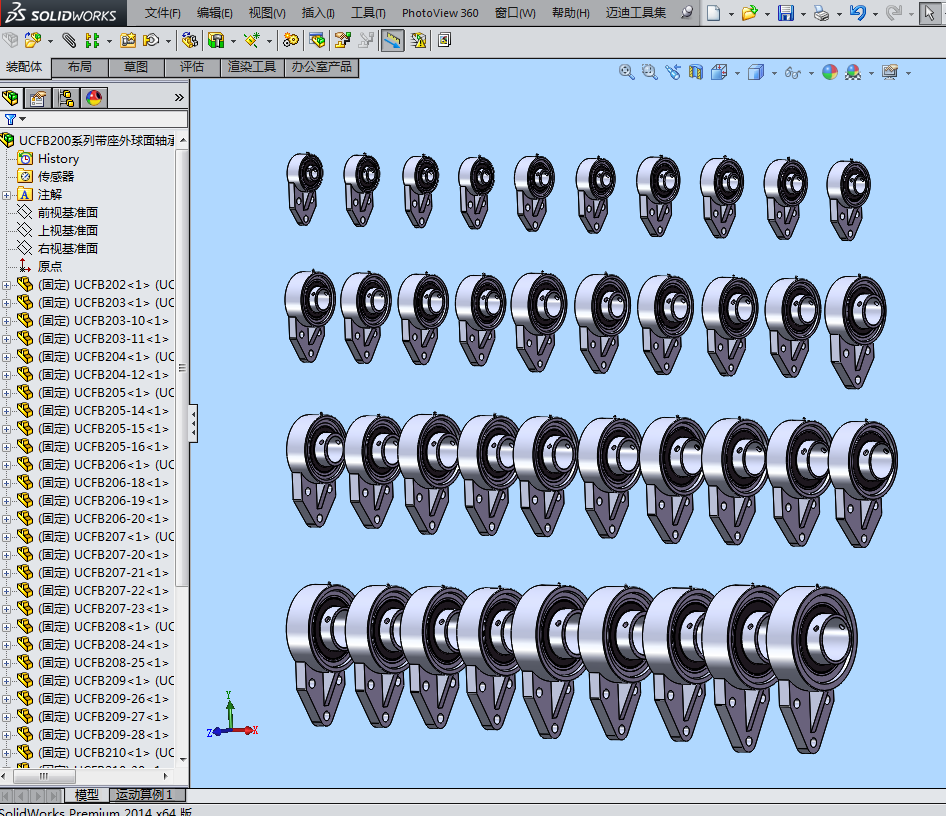Click the Take Snapshot icon
The width and height of the screenshot is (946, 816).
(x=445, y=40)
